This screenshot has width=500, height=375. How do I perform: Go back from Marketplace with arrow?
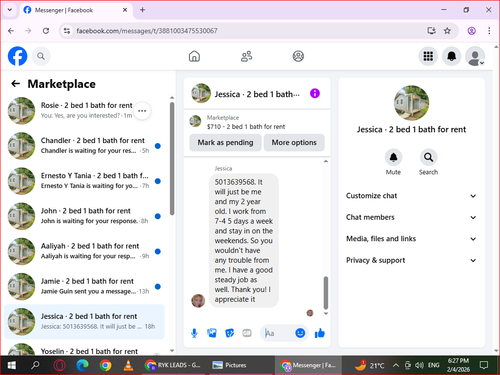[x=15, y=84]
